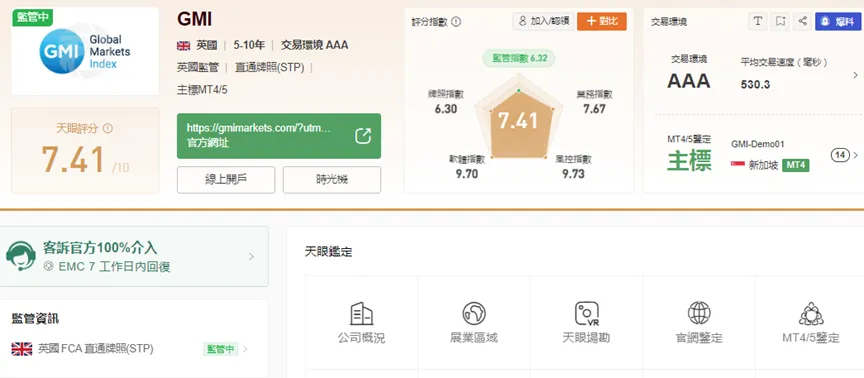Click the 監管中 badge in the FCA row
The width and height of the screenshot is (864, 378).
click(220, 349)
